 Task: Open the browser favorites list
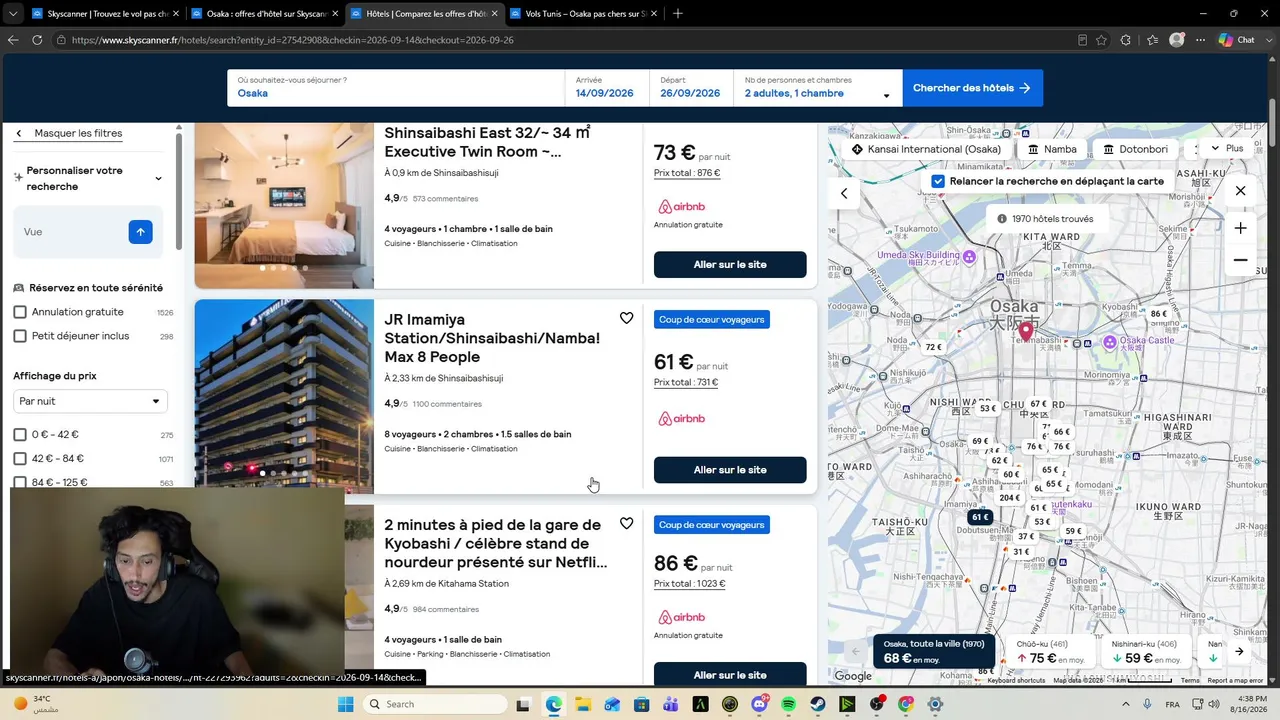[1152, 40]
